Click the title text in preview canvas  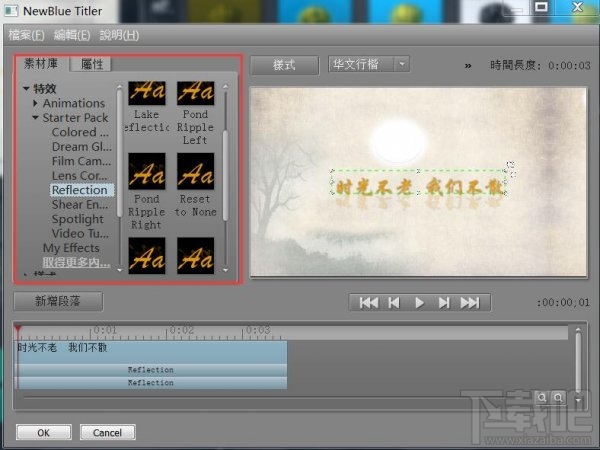[x=419, y=188]
